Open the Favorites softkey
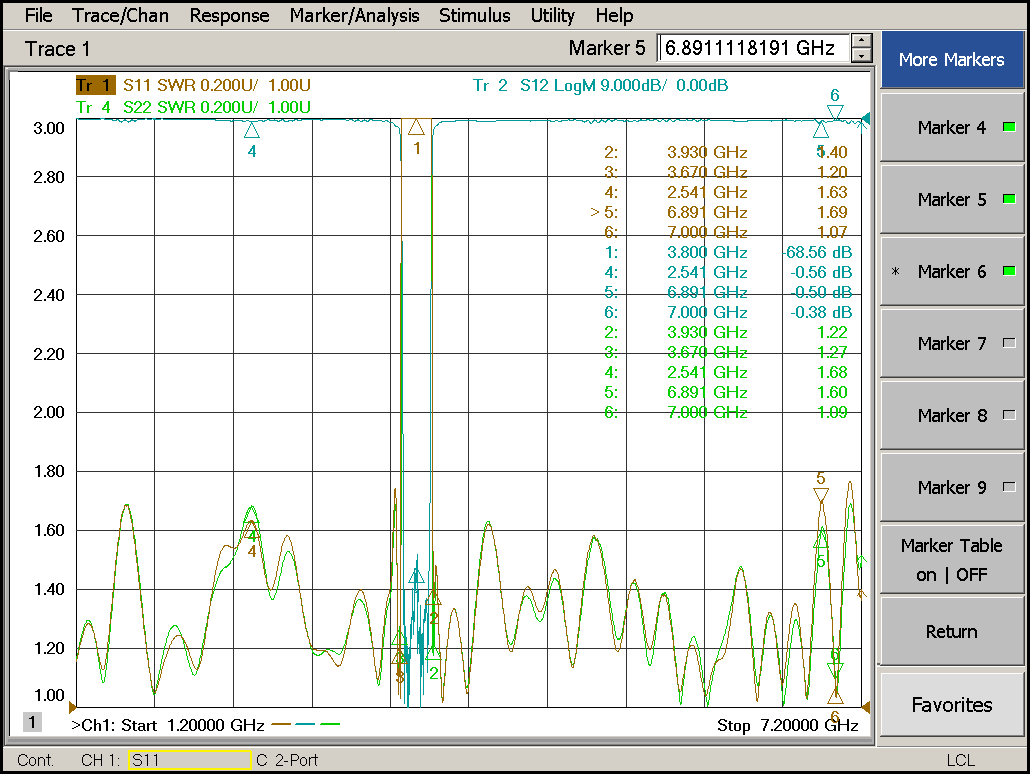Image resolution: width=1030 pixels, height=774 pixels. point(951,704)
